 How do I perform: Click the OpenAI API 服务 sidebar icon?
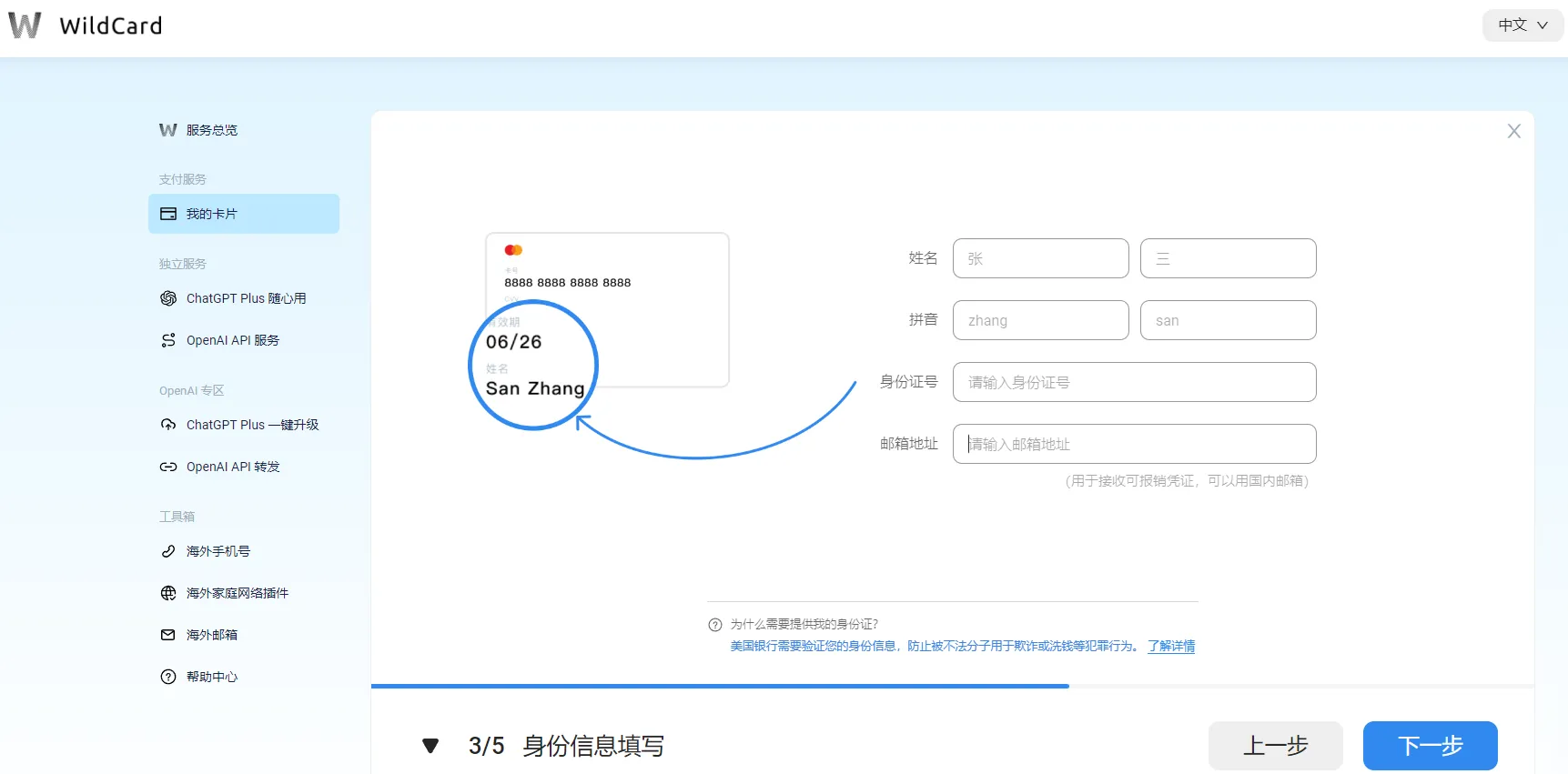click(x=168, y=340)
